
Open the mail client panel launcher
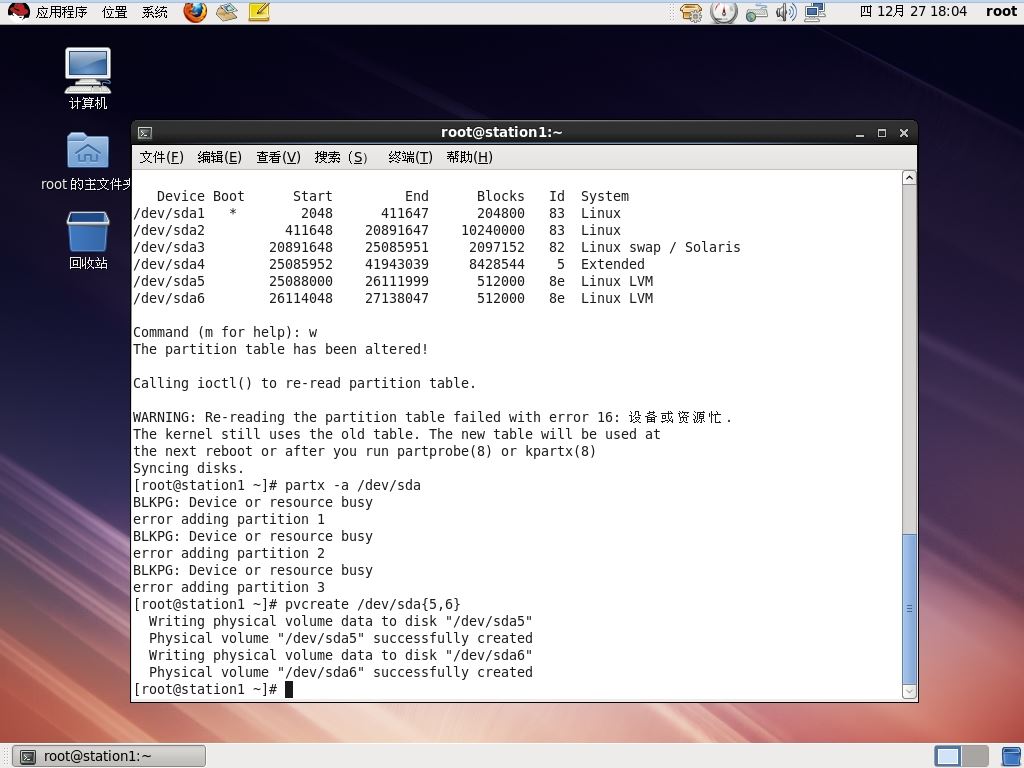227,12
